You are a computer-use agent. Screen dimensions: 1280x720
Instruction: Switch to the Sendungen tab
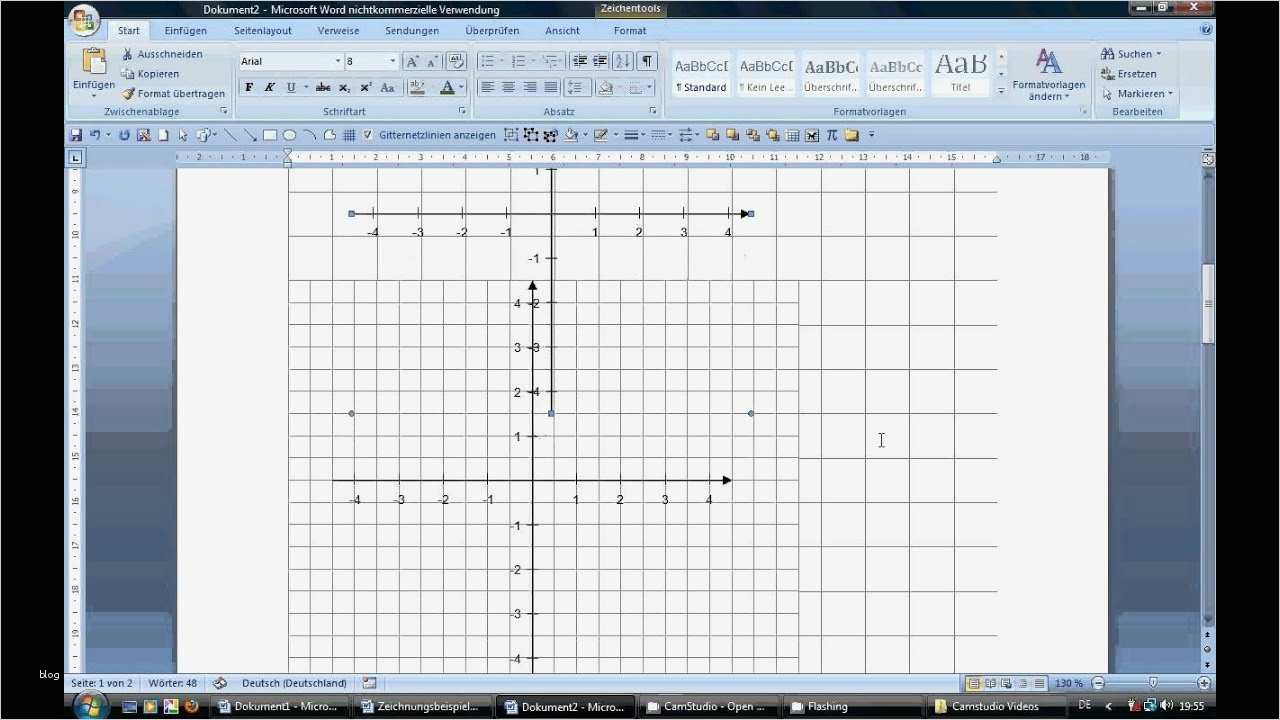tap(412, 31)
